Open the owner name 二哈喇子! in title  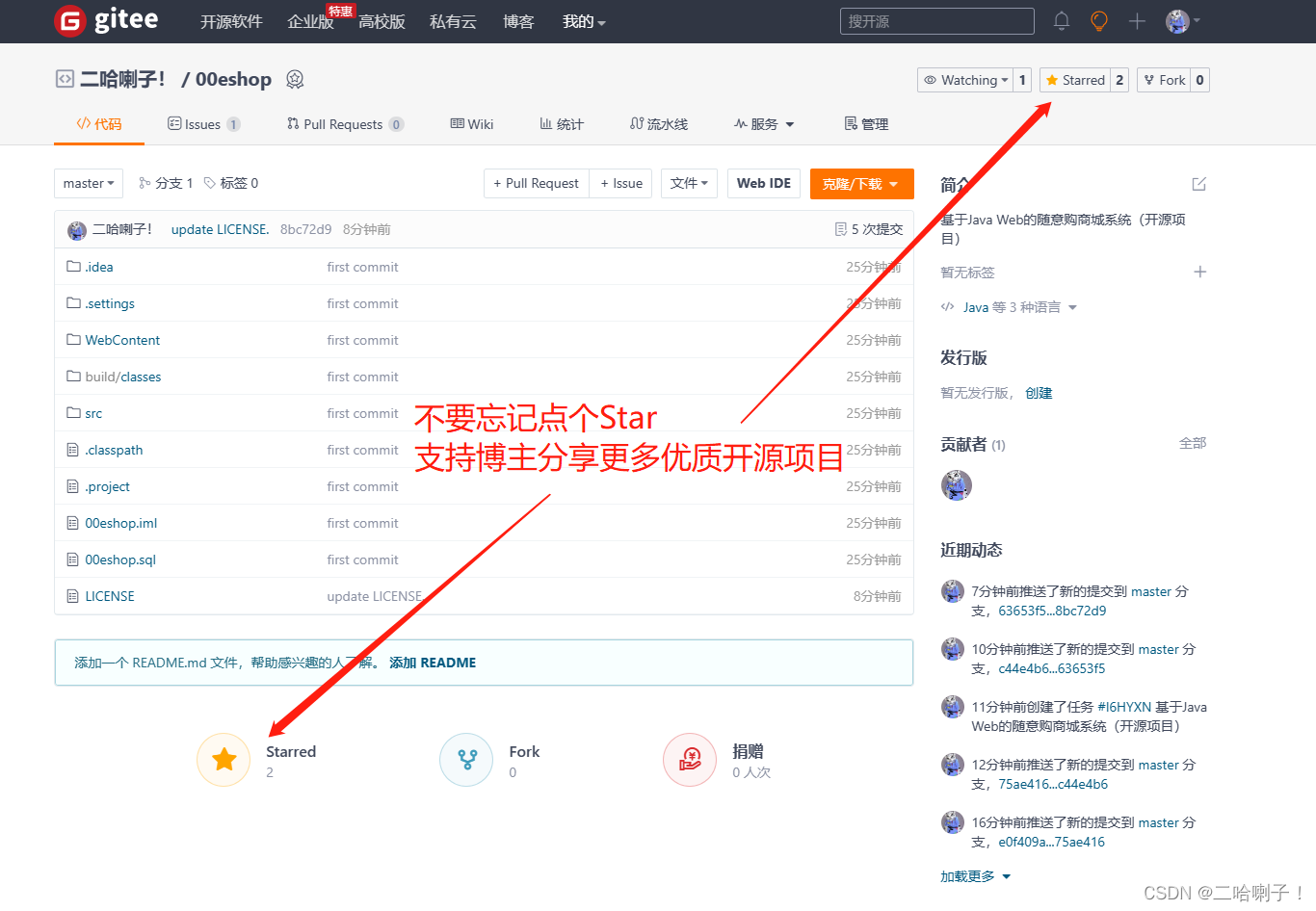point(122,80)
